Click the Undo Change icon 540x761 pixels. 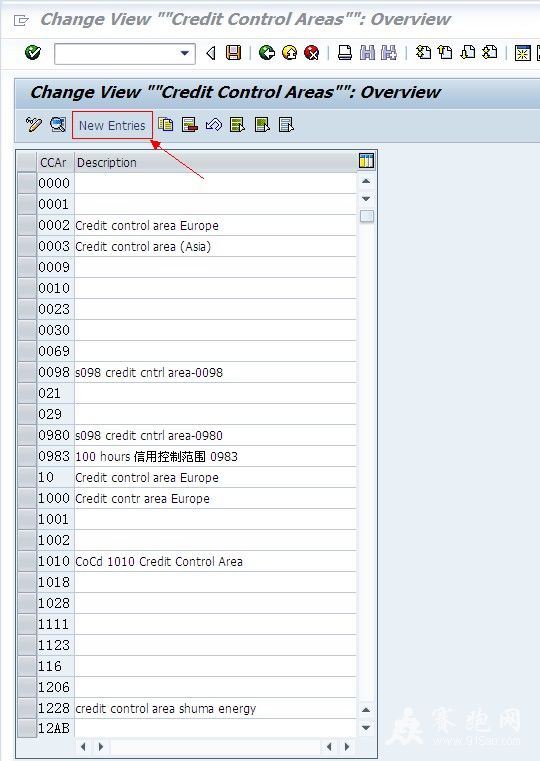coord(213,125)
